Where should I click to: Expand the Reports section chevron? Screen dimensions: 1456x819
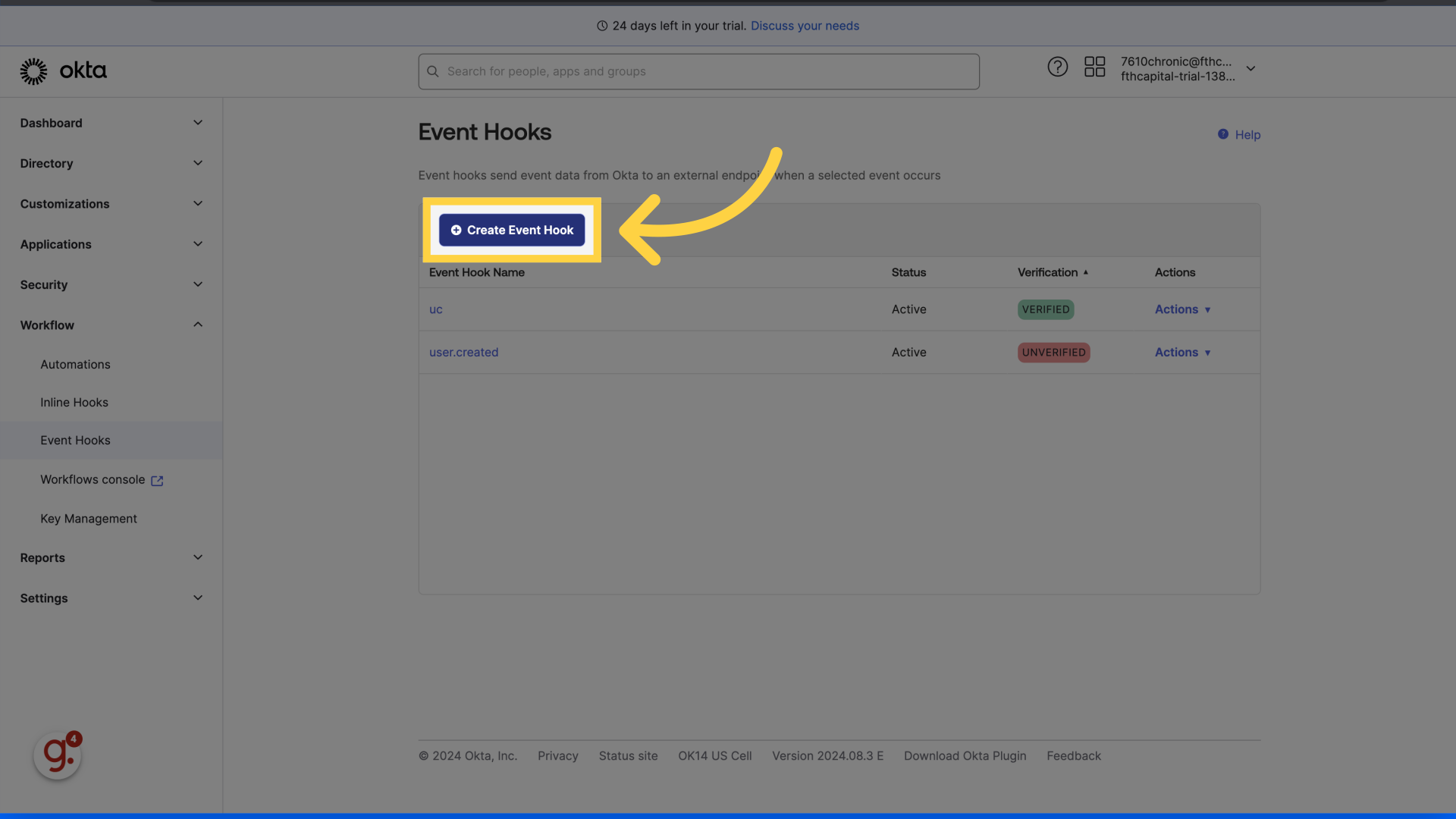(198, 557)
